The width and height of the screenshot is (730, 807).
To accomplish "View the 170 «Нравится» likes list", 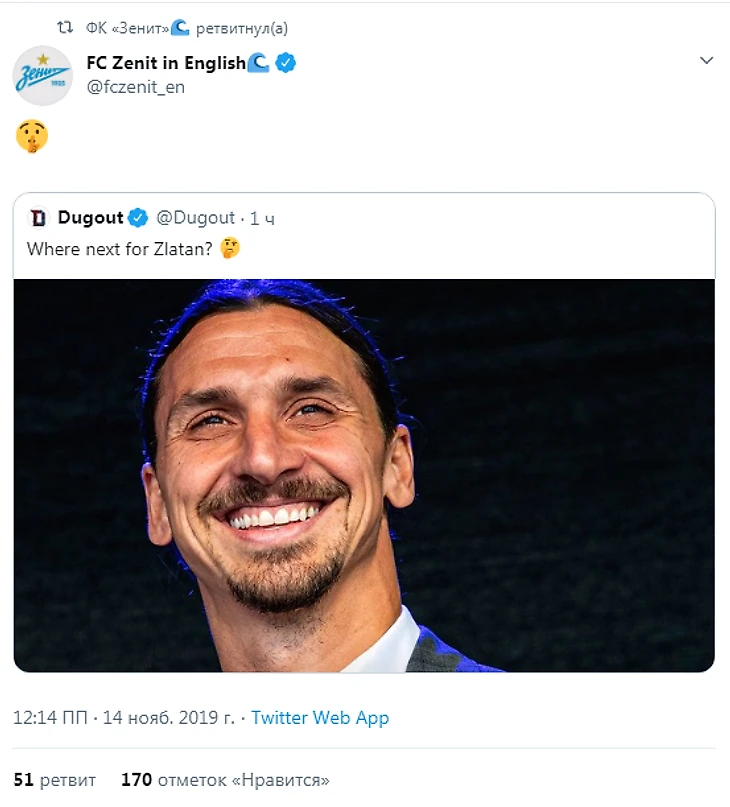I will pyautogui.click(x=225, y=779).
